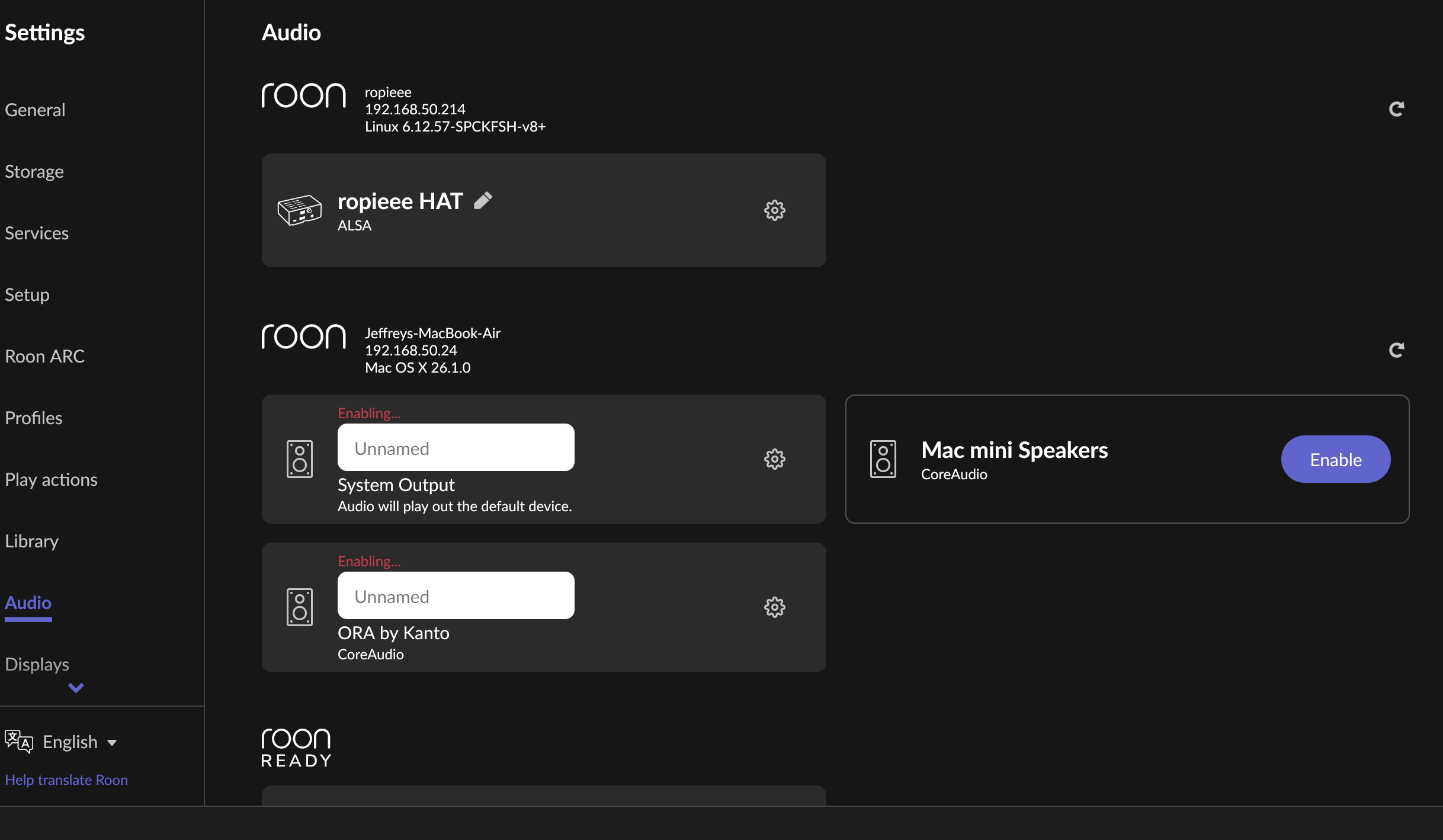Open ORA by Kanto settings gear
This screenshot has height=840, width=1443.
[x=774, y=607]
